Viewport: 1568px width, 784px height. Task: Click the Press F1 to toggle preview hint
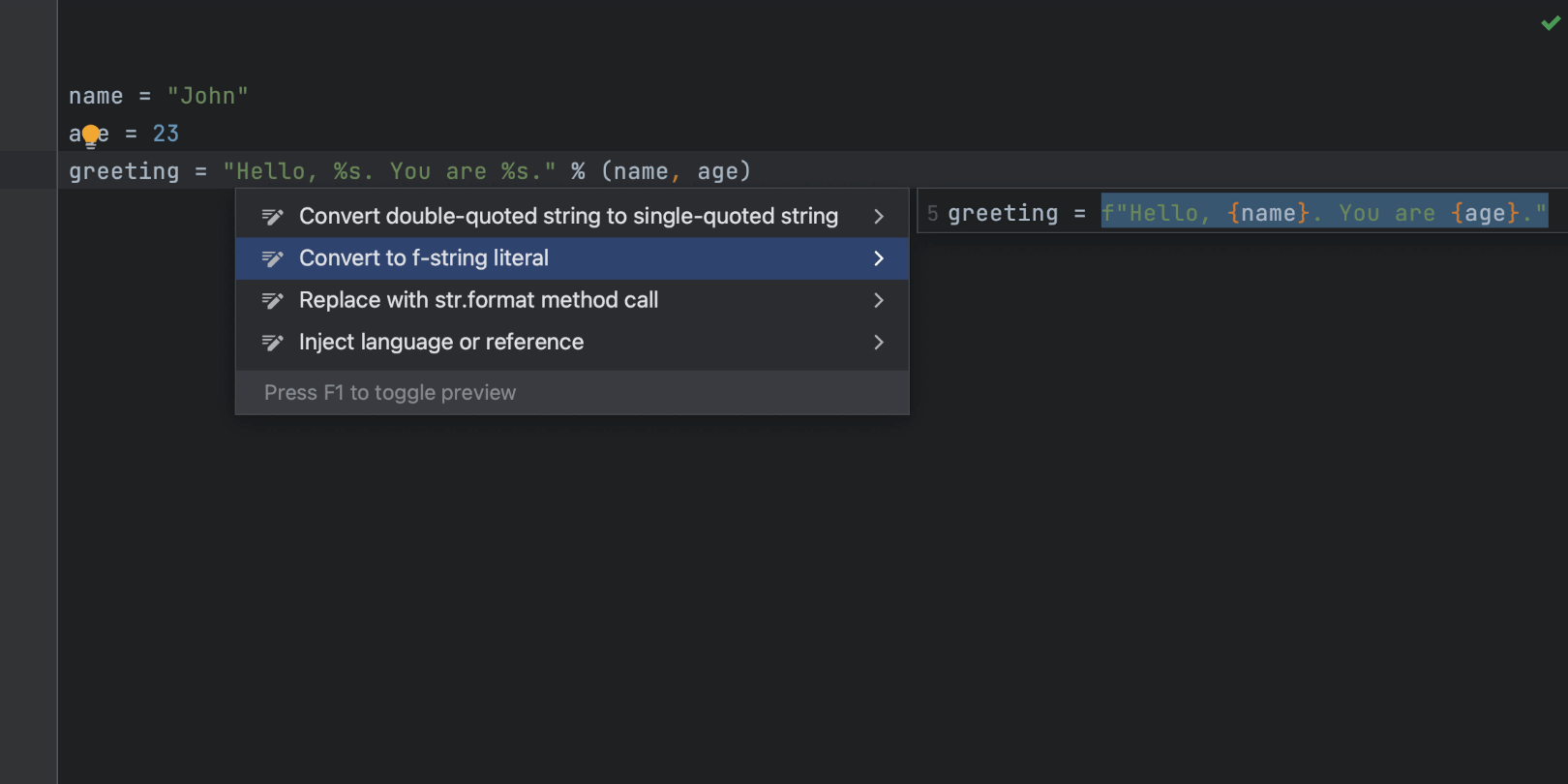[x=390, y=393]
